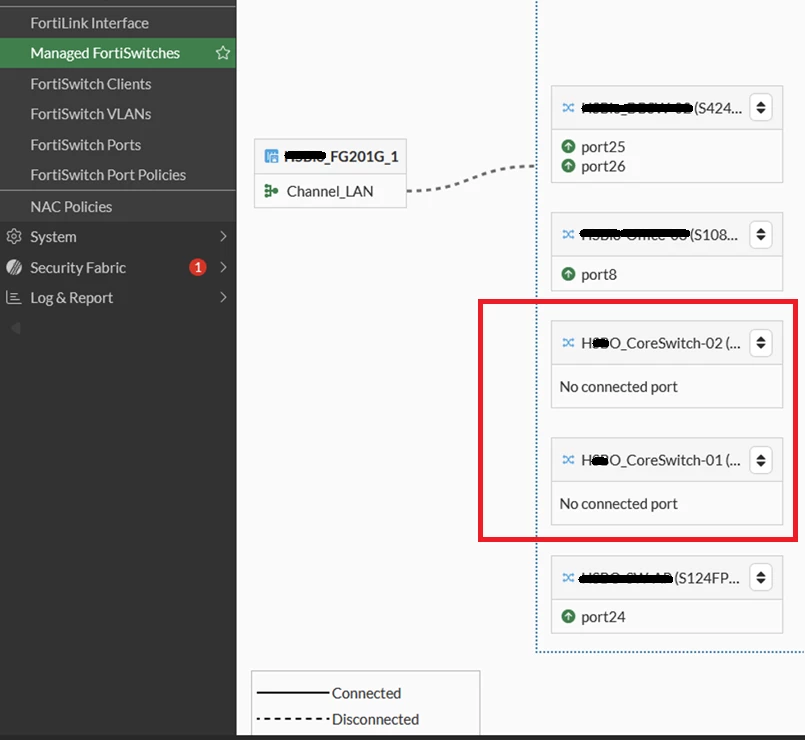Image resolution: width=805 pixels, height=740 pixels.
Task: Click the green up status icon for port26
Action: (x=568, y=166)
